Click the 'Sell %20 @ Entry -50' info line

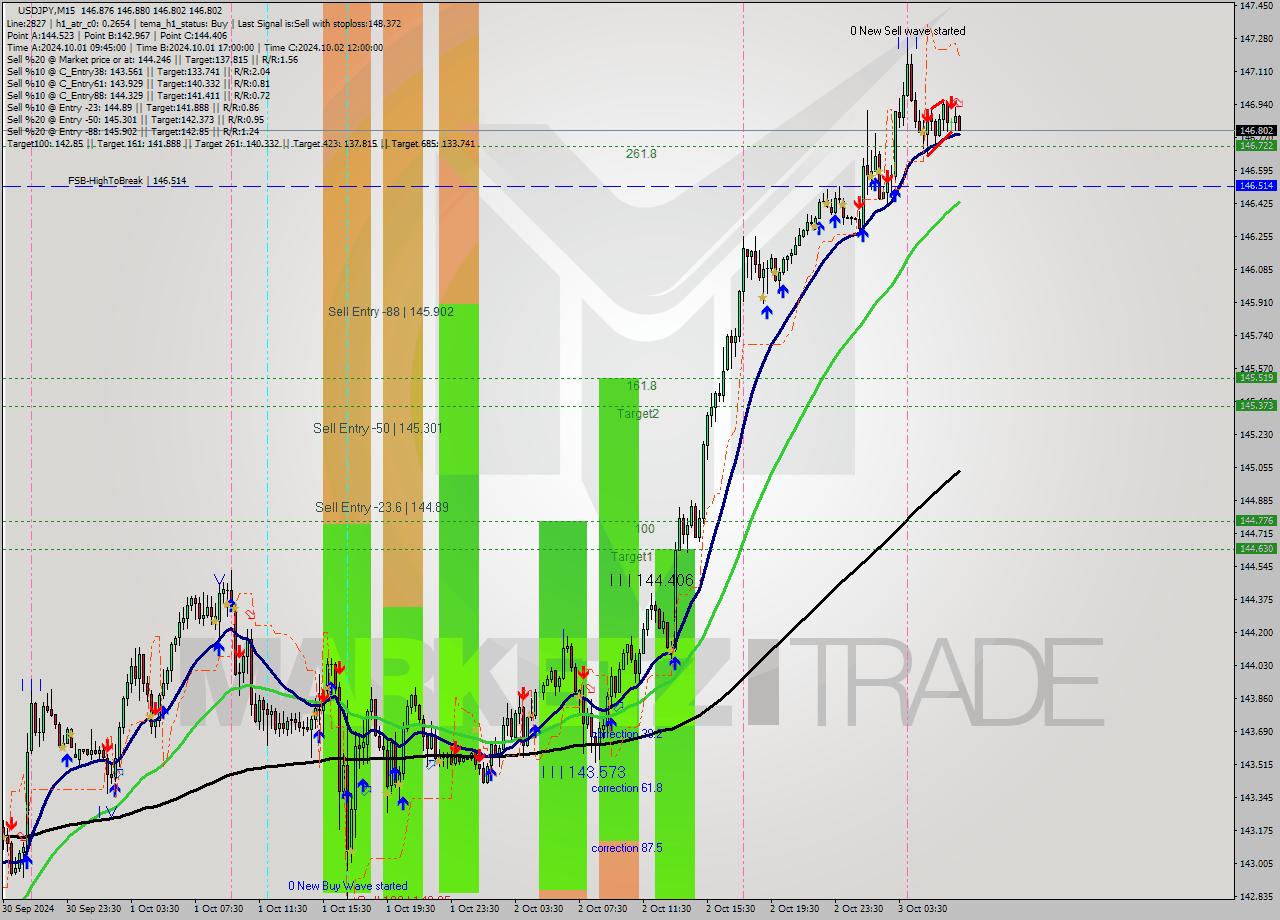coord(135,120)
